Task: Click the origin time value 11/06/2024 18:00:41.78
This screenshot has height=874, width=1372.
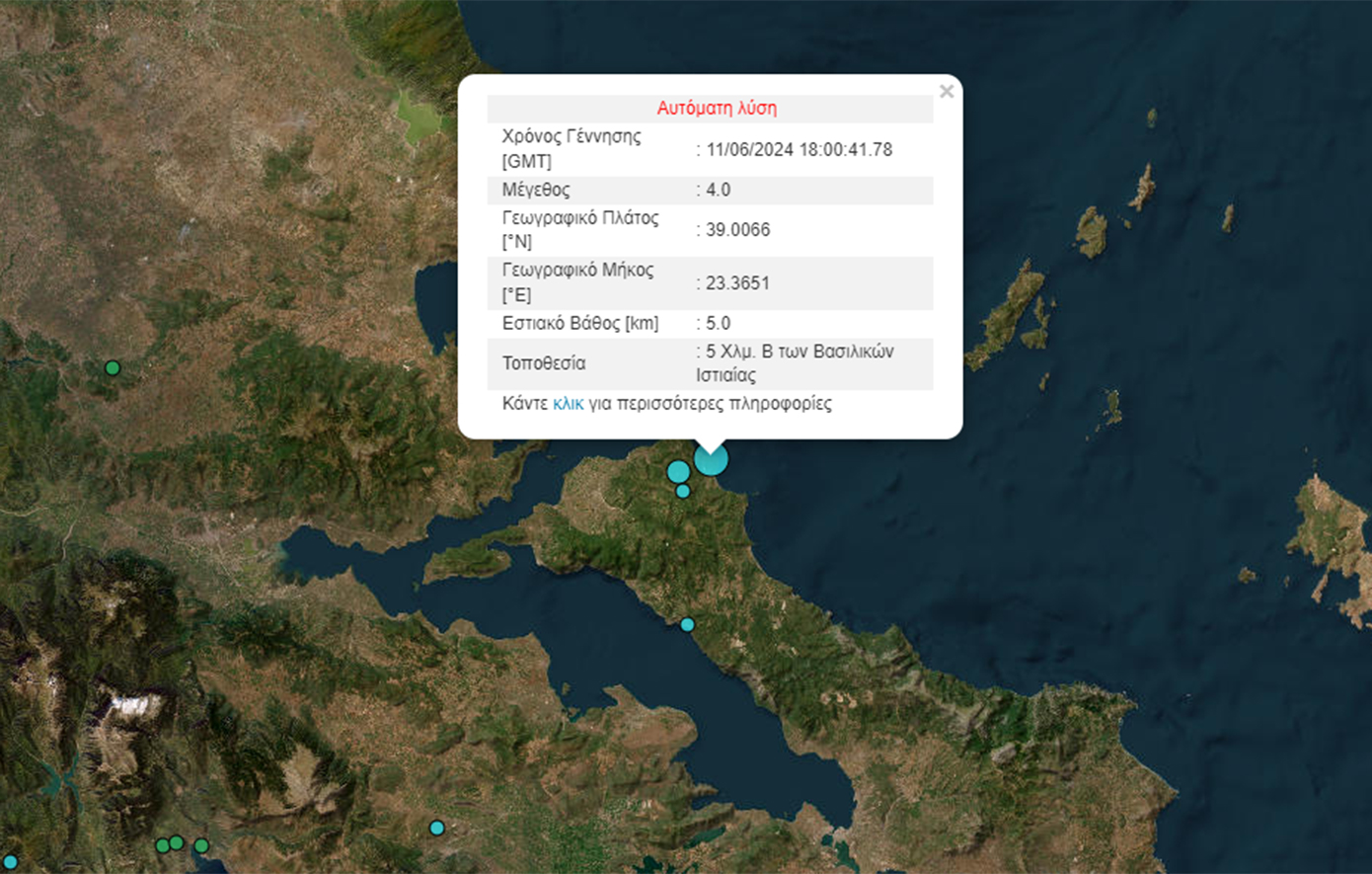Action: [x=799, y=149]
